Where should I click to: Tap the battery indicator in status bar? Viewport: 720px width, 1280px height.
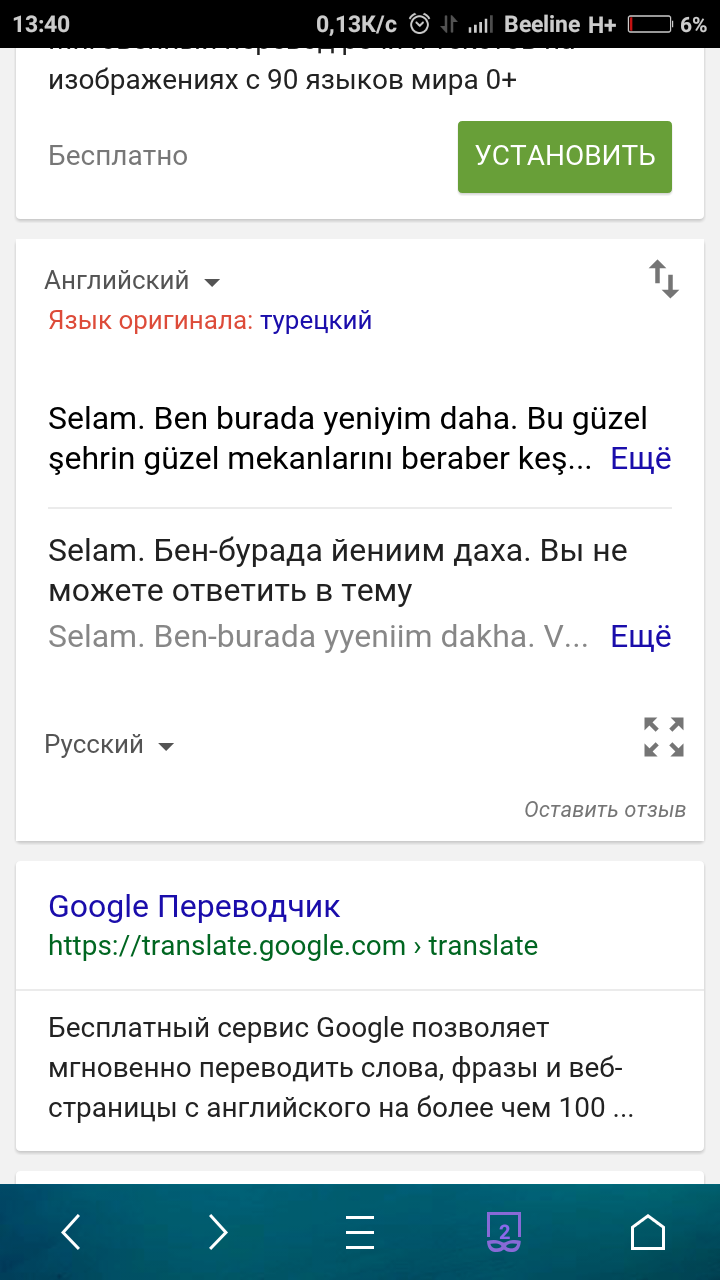(650, 24)
